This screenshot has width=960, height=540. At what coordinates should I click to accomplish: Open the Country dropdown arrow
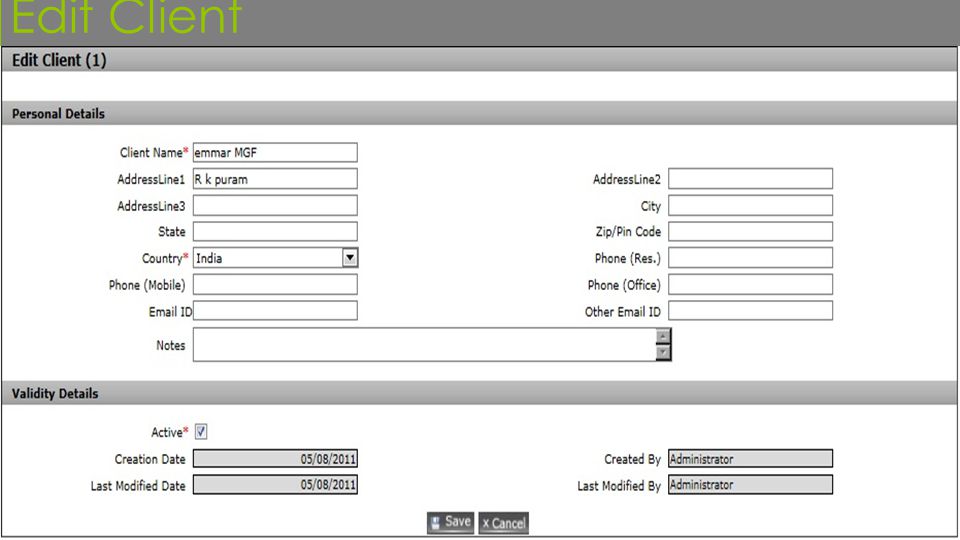(350, 258)
